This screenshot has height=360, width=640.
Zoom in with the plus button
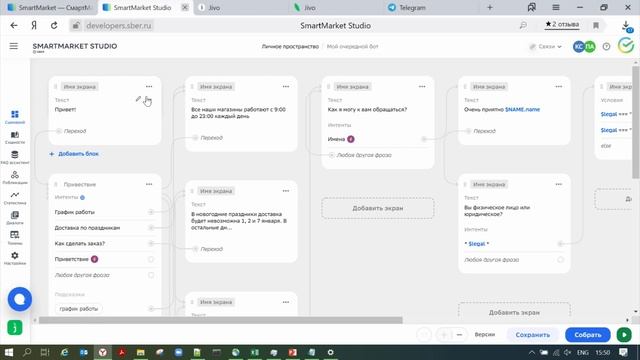444,335
